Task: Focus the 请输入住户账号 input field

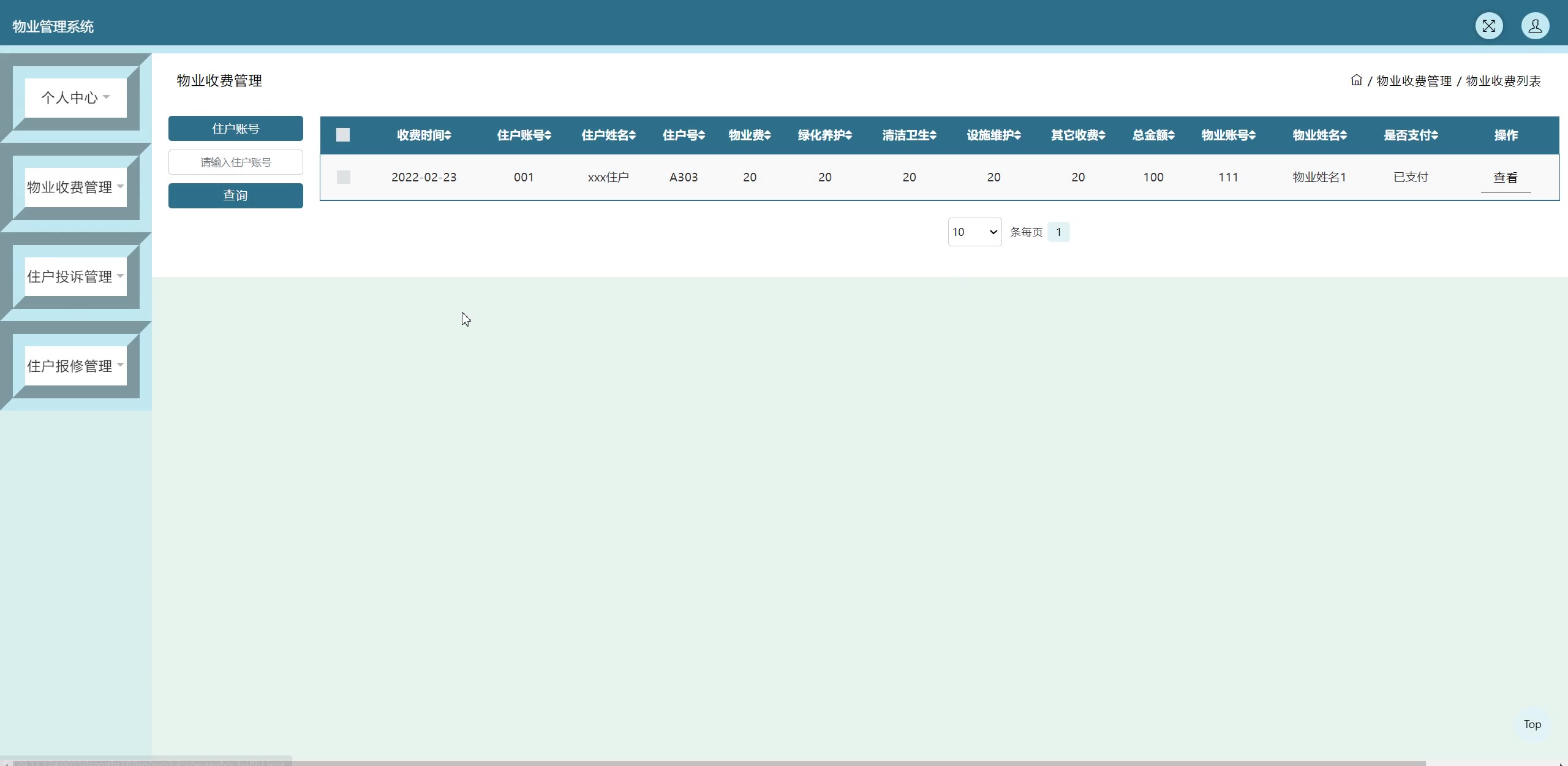Action: coord(235,162)
